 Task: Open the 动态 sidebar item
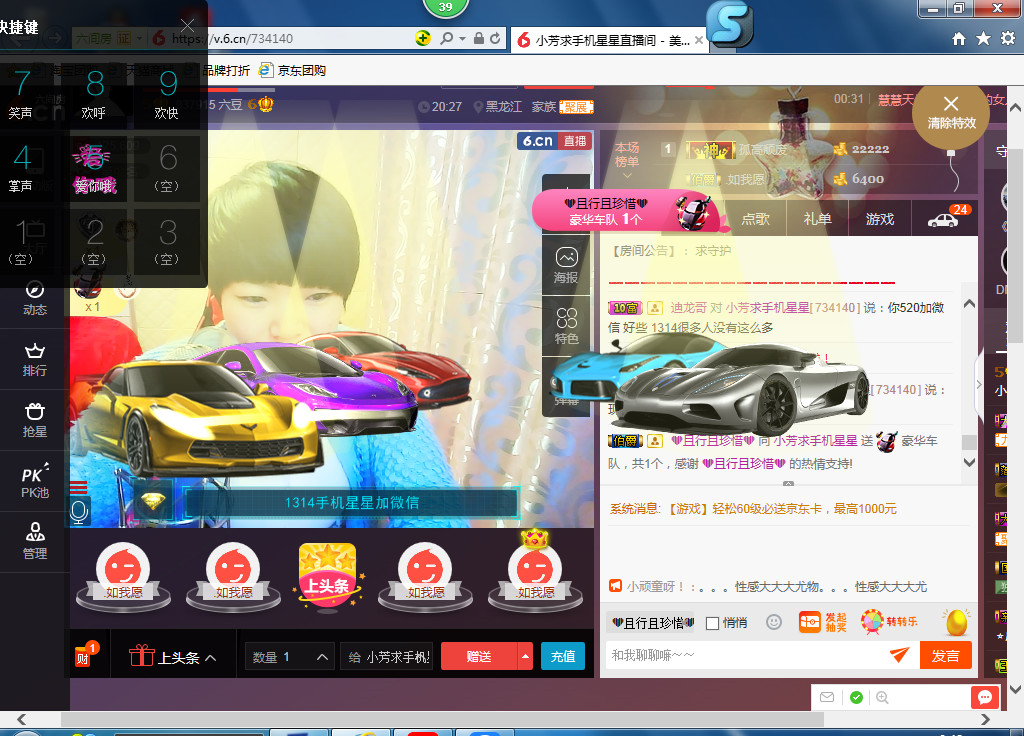pos(35,298)
